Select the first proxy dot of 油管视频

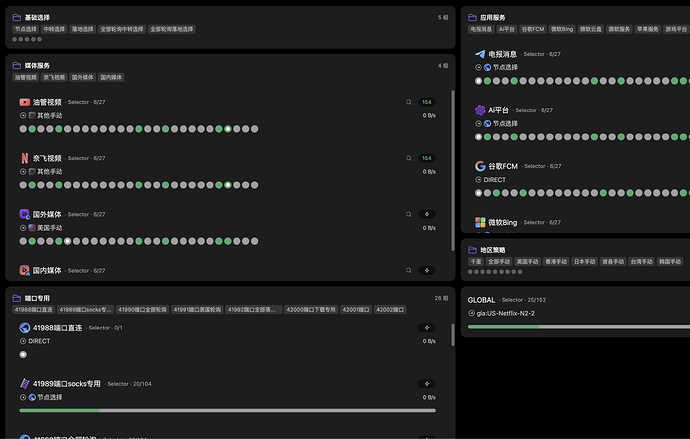(23, 129)
